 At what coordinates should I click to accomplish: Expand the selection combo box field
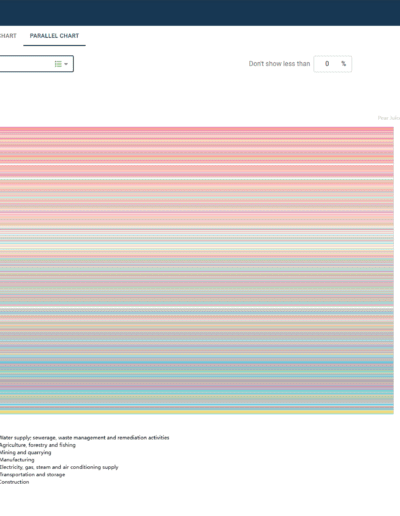point(37,64)
